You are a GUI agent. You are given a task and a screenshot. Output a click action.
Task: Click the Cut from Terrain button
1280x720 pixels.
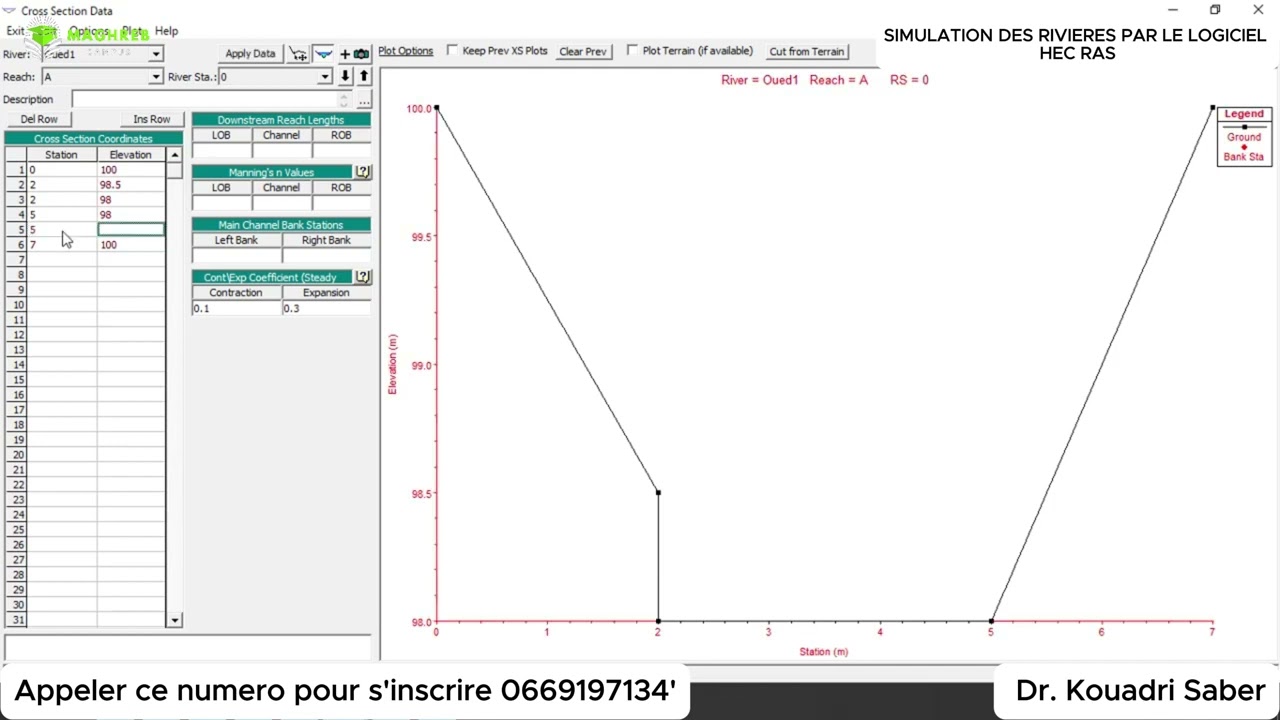[x=807, y=51]
